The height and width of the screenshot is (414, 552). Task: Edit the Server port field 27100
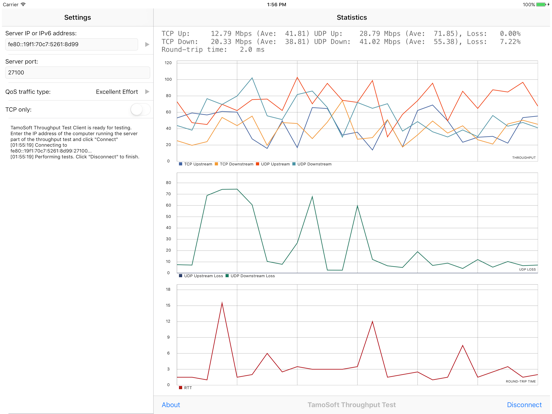[77, 73]
